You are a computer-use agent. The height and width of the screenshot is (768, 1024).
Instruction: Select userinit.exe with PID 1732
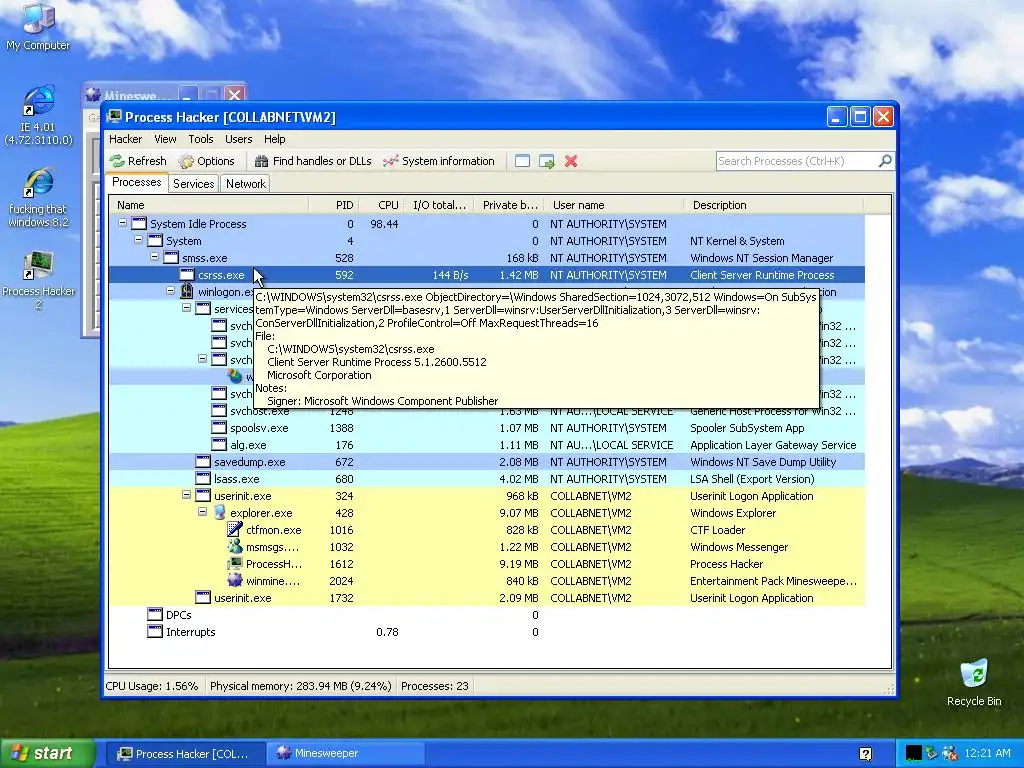tap(487, 598)
